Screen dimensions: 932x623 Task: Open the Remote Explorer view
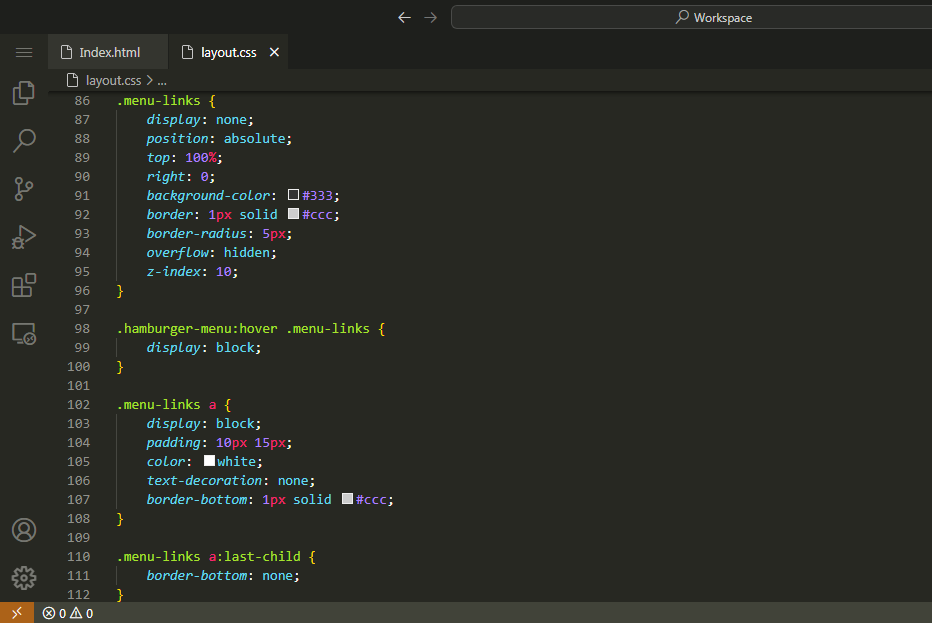click(24, 334)
